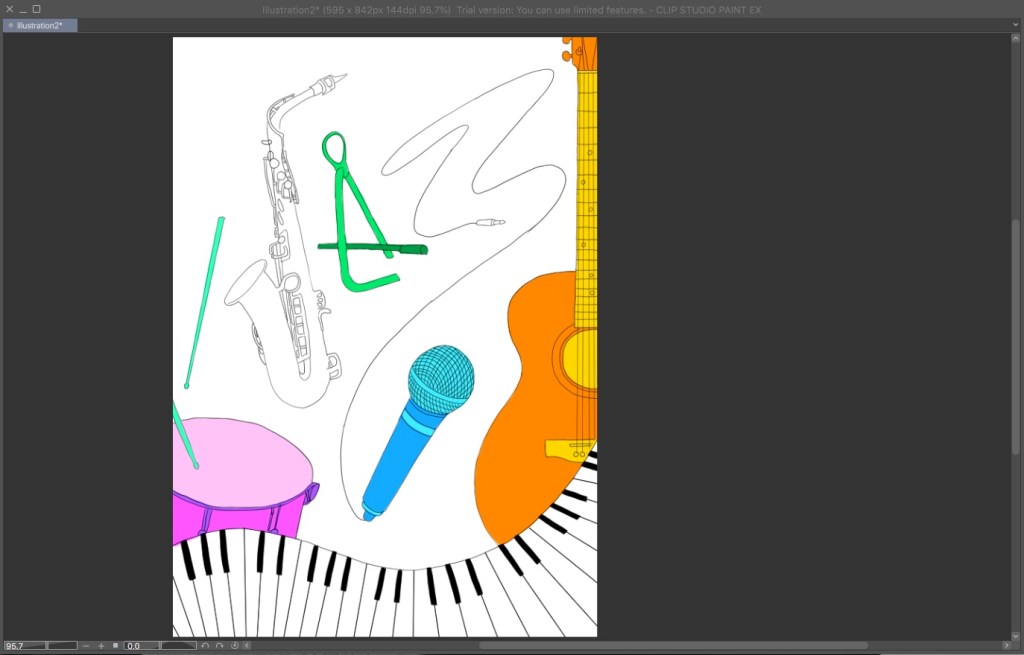The width and height of the screenshot is (1024, 655).
Task: Rotate the canvas left using the status bar icon
Action: (x=205, y=646)
